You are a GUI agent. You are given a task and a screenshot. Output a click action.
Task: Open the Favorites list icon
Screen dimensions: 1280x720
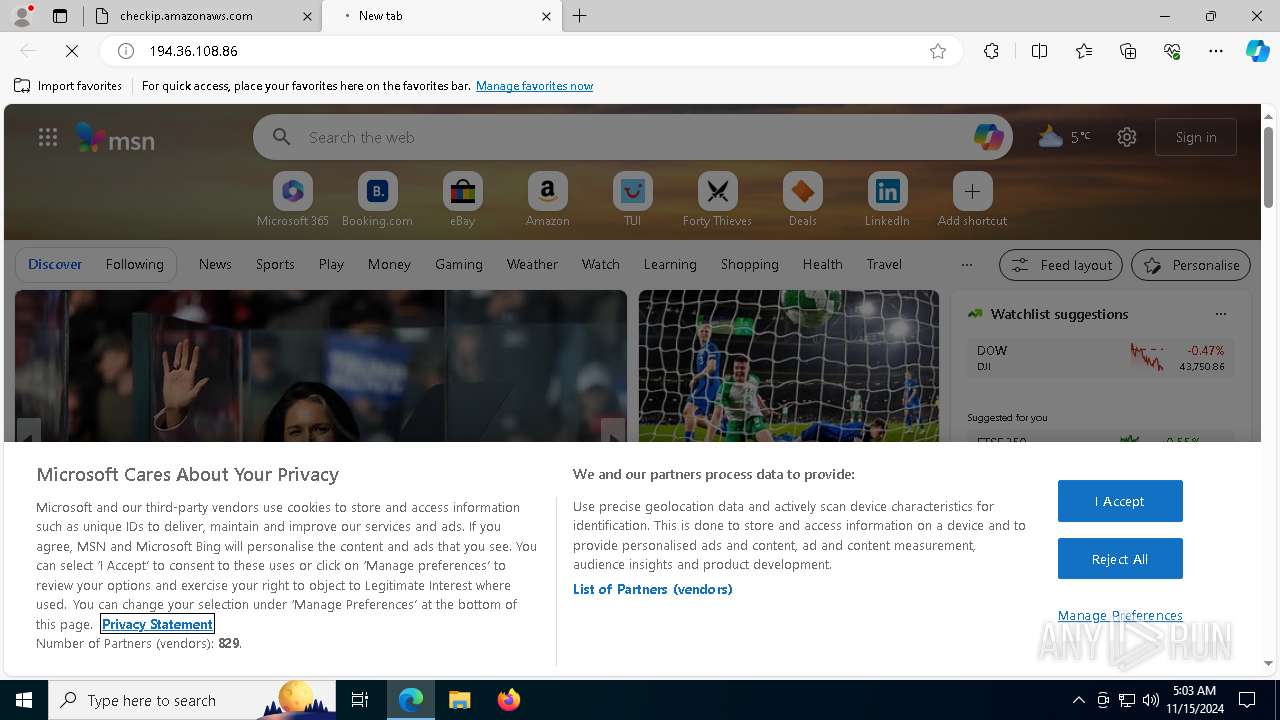coord(1084,51)
